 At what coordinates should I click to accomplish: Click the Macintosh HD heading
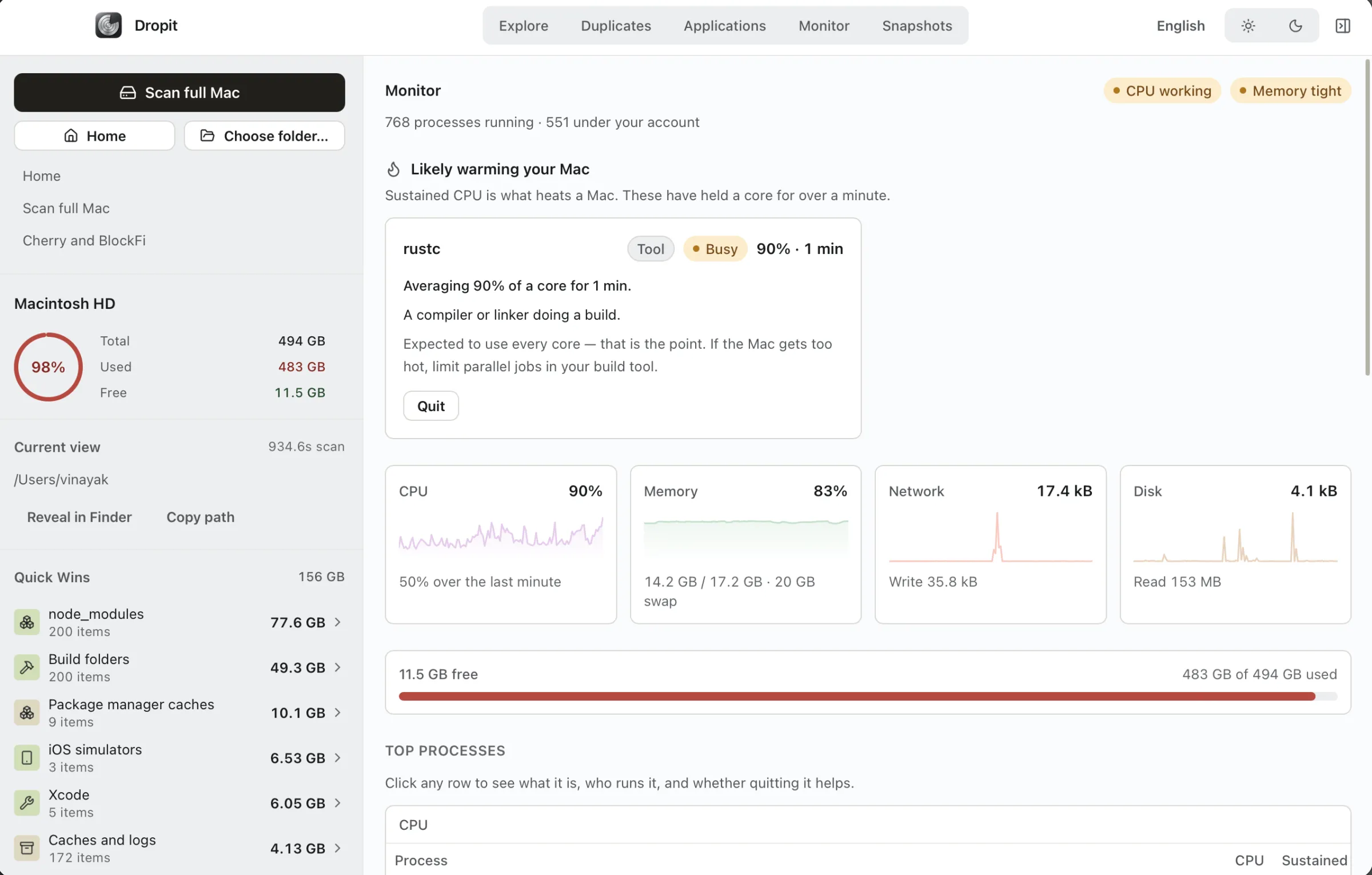[65, 303]
